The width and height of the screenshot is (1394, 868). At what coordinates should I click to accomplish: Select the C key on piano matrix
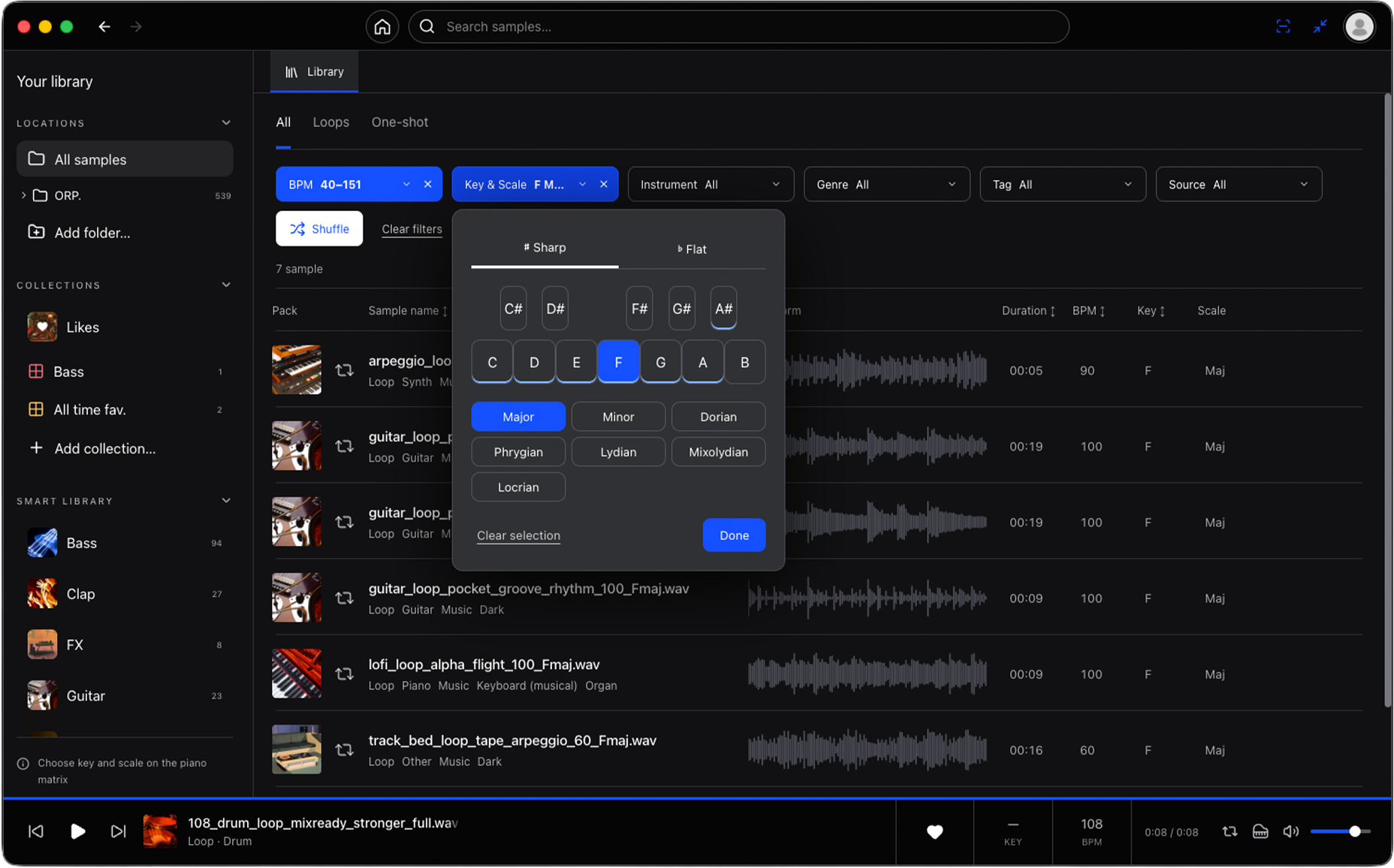click(492, 362)
